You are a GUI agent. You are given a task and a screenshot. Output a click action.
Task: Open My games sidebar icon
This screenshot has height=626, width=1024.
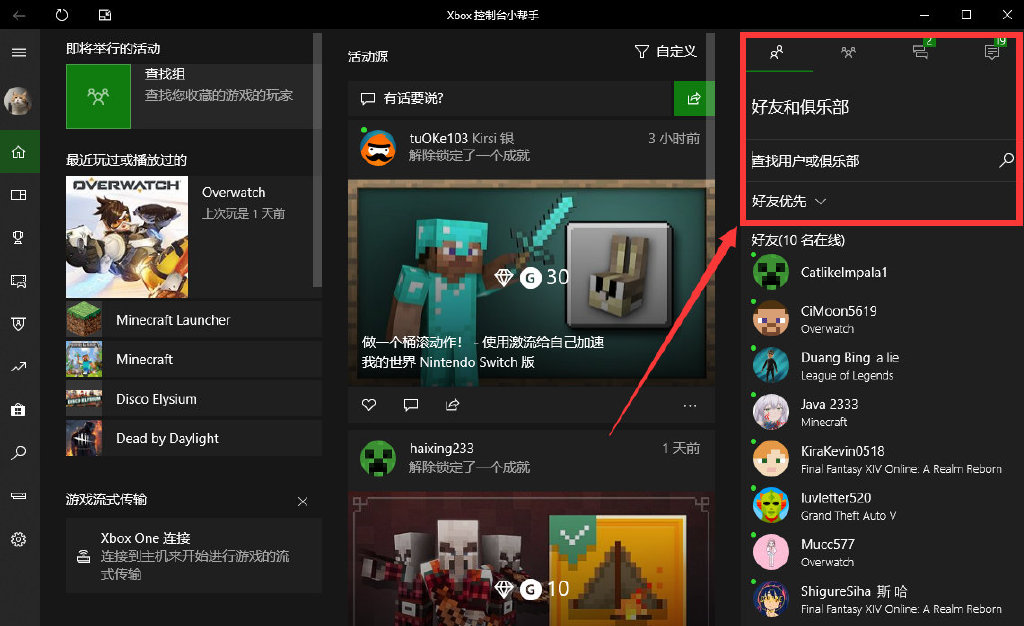pyautogui.click(x=19, y=195)
